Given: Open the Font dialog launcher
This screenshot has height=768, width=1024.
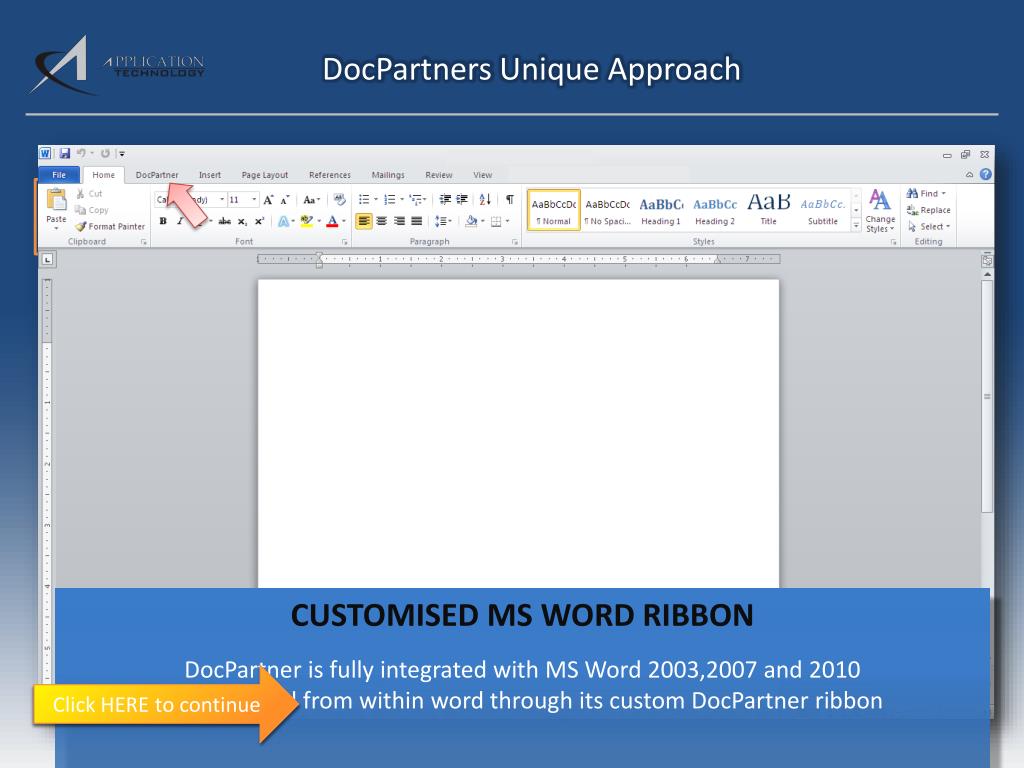Looking at the screenshot, I should pyautogui.click(x=345, y=242).
